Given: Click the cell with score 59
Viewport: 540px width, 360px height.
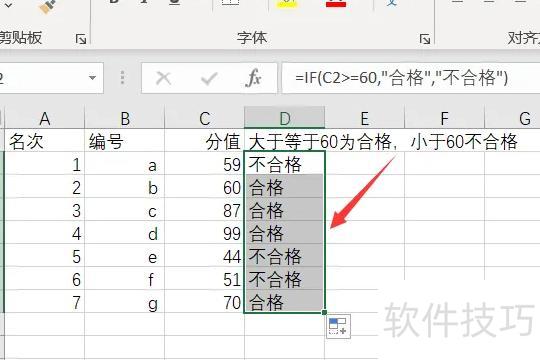Looking at the screenshot, I should [x=205, y=163].
